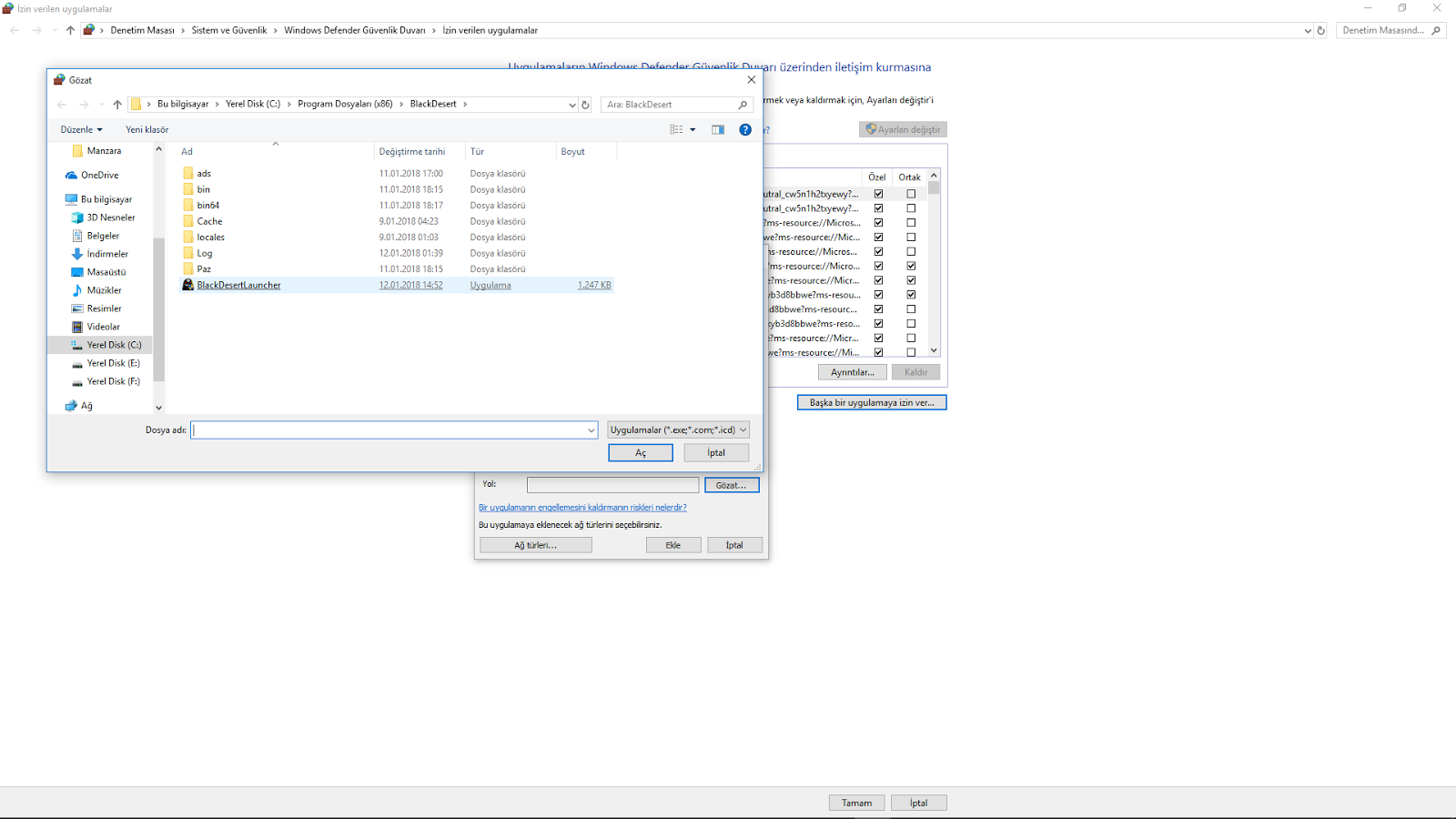The image size is (1456, 819).
Task: Open recent locations dropdown in Gözat
Action: pyautogui.click(x=101, y=105)
